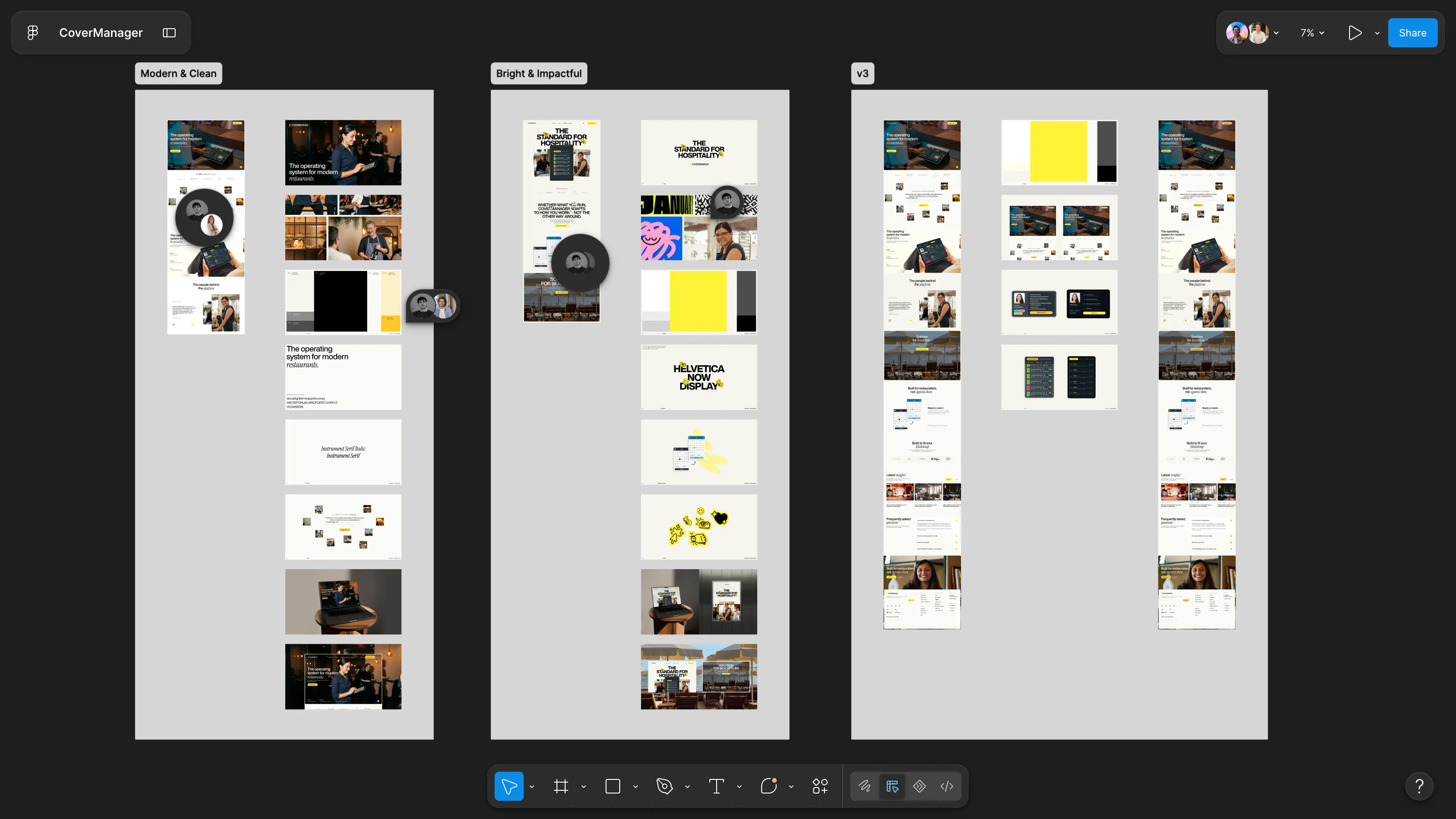The image size is (1456, 819).
Task: Expand the presentation options chevron
Action: (1377, 33)
